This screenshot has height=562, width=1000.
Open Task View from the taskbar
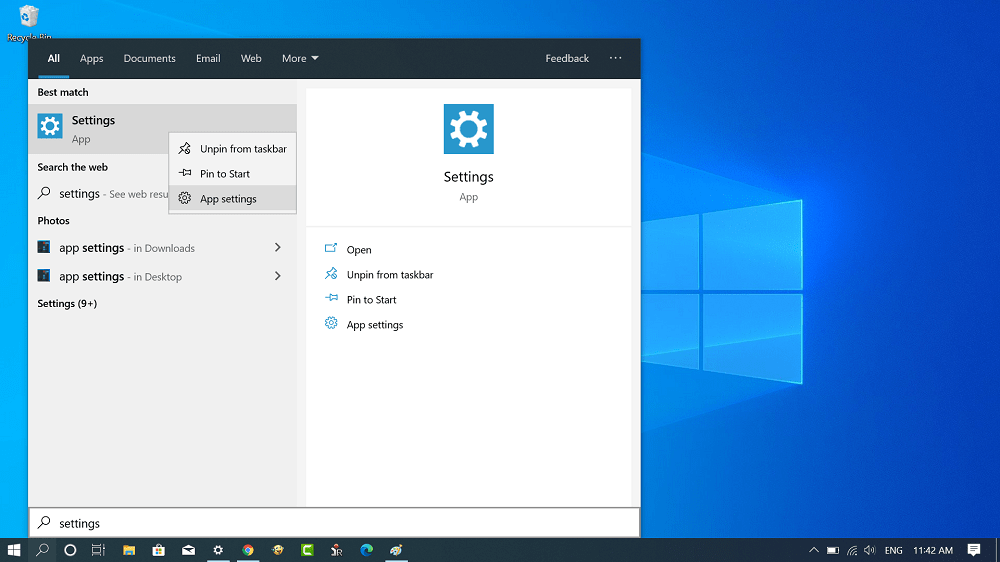tap(98, 550)
